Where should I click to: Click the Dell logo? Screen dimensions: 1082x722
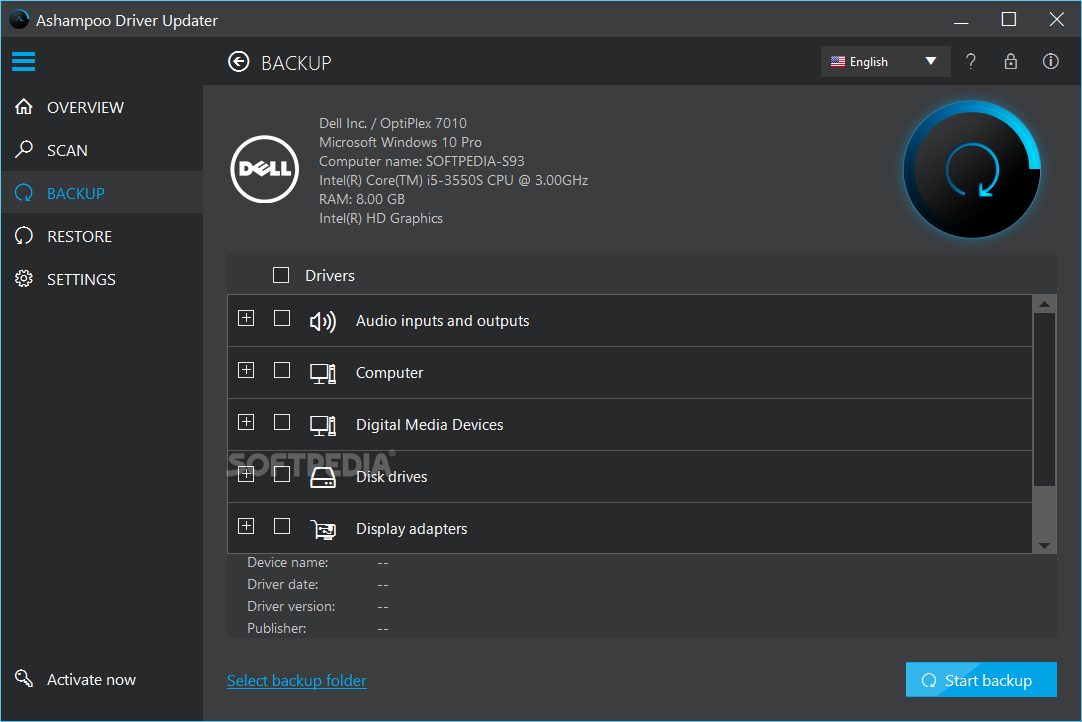(264, 169)
